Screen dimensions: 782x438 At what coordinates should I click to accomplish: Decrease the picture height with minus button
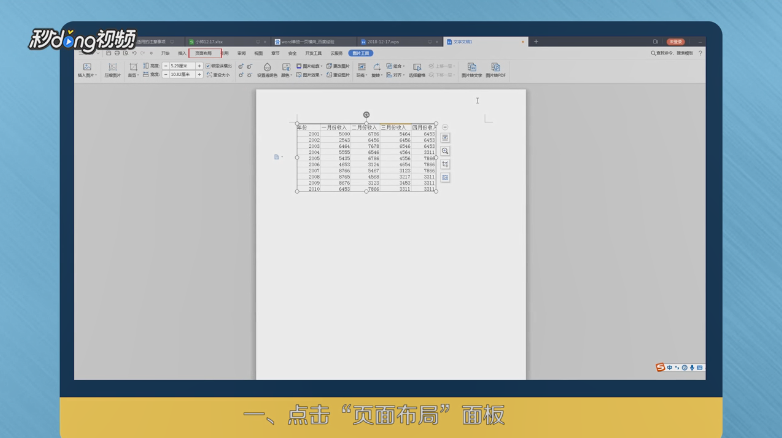coord(166,66)
